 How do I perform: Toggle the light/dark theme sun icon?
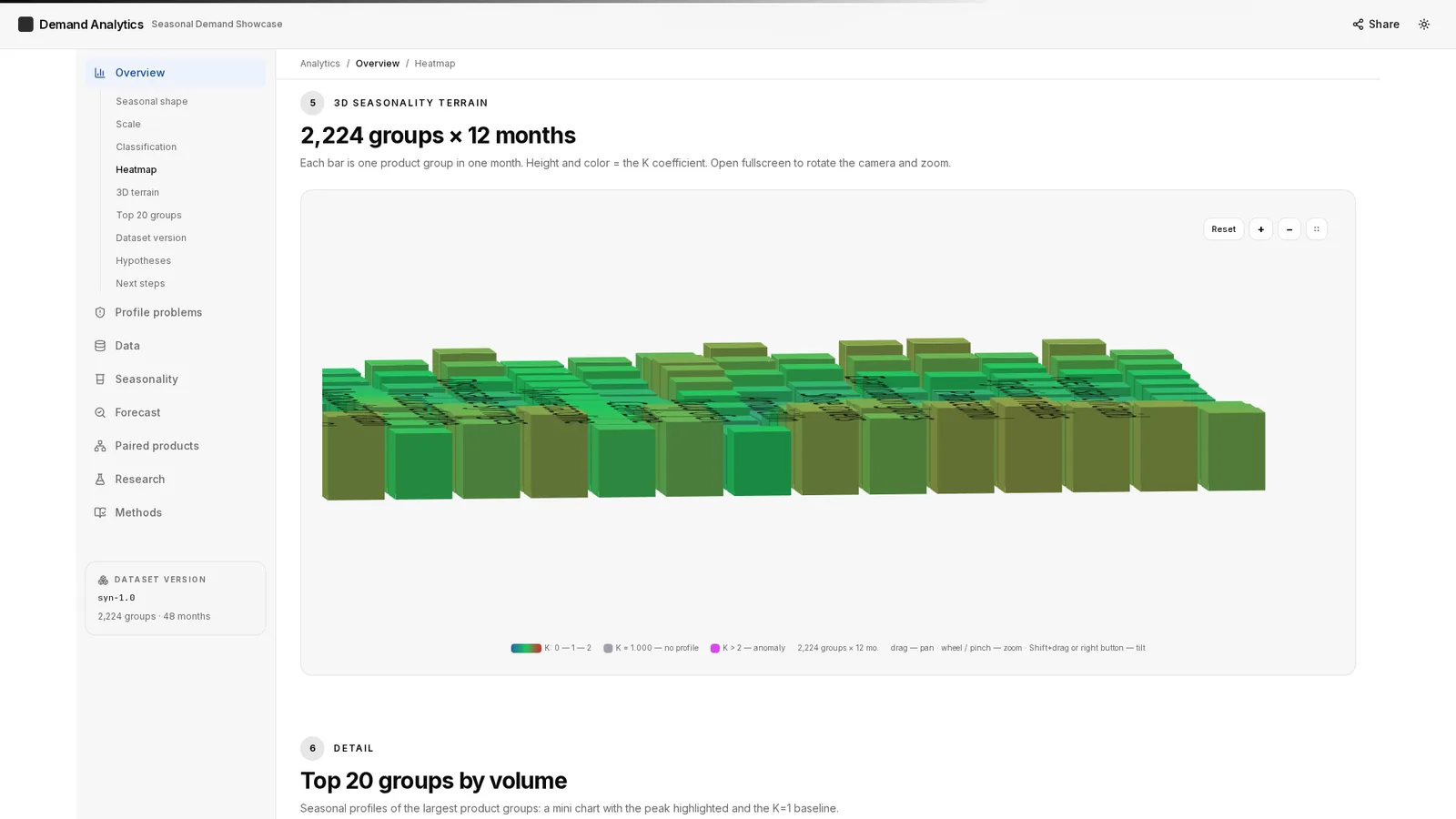click(1424, 25)
